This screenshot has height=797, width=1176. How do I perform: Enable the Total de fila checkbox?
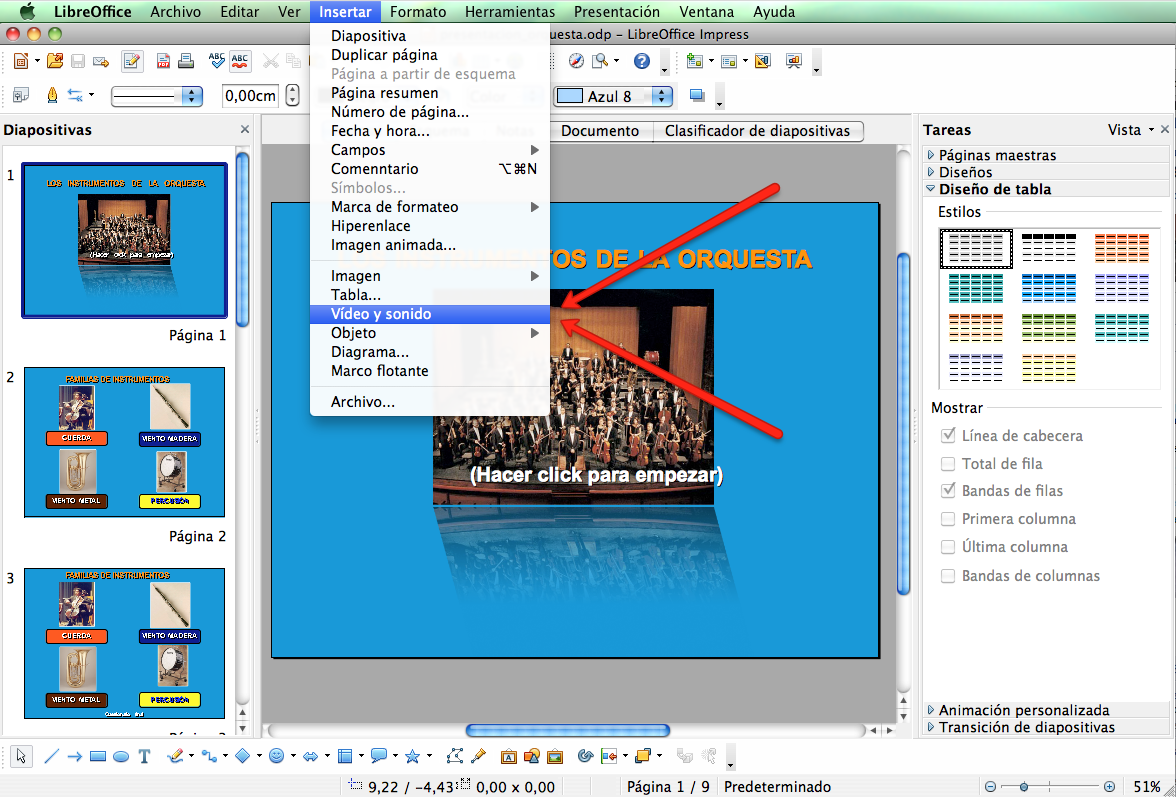(x=948, y=463)
